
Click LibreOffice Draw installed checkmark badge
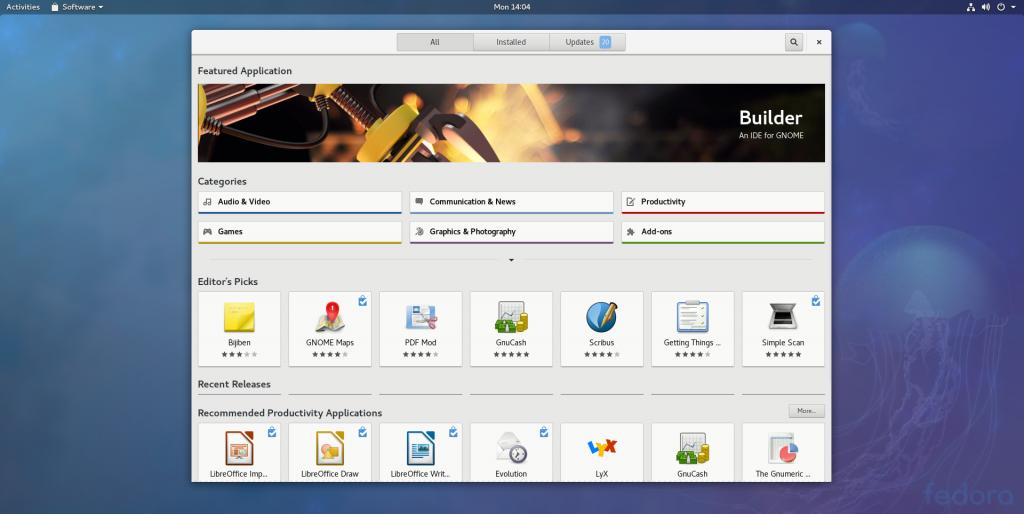click(362, 432)
